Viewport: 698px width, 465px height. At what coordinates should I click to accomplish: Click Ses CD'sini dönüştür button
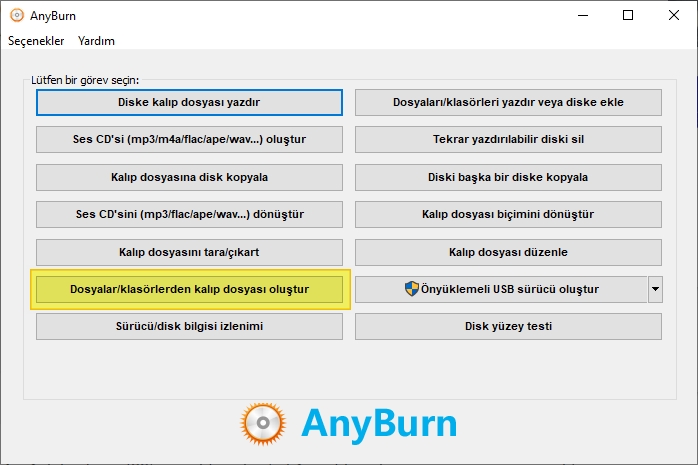tap(189, 214)
